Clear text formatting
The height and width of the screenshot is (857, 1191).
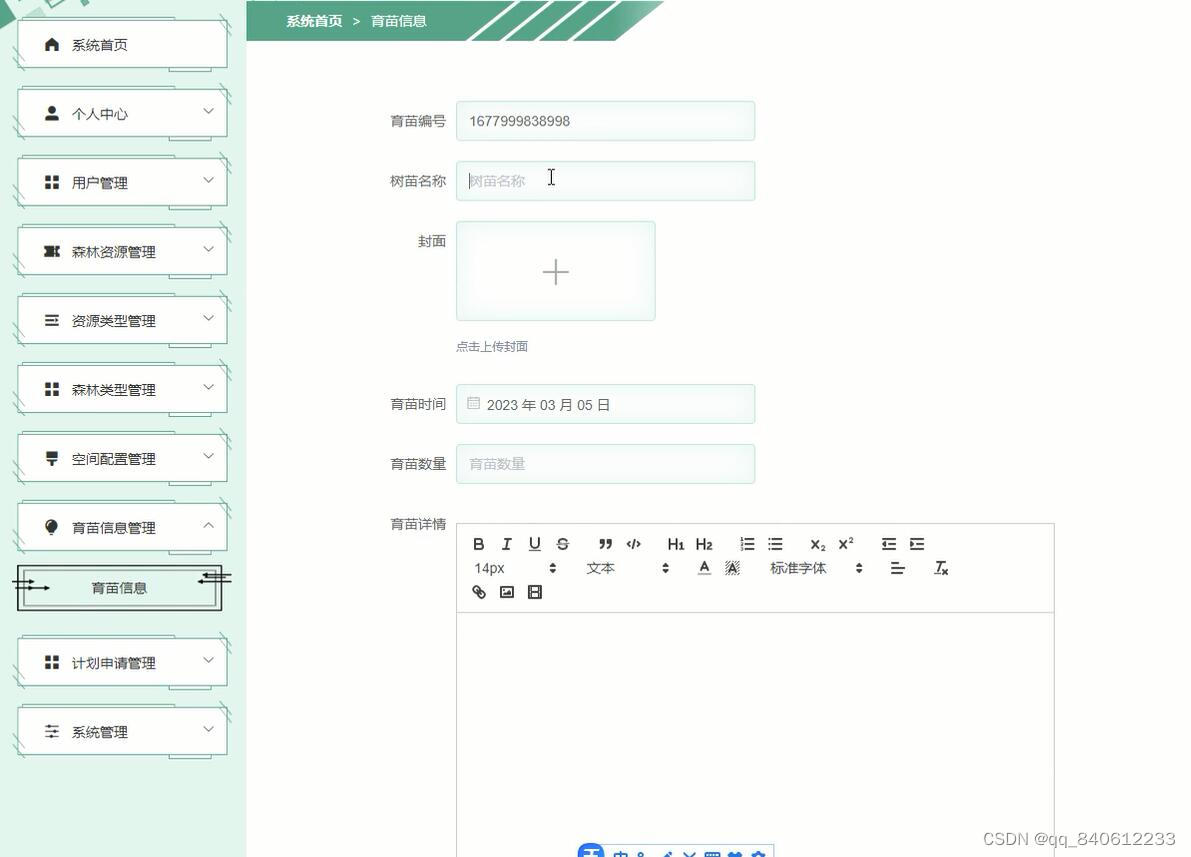(940, 568)
